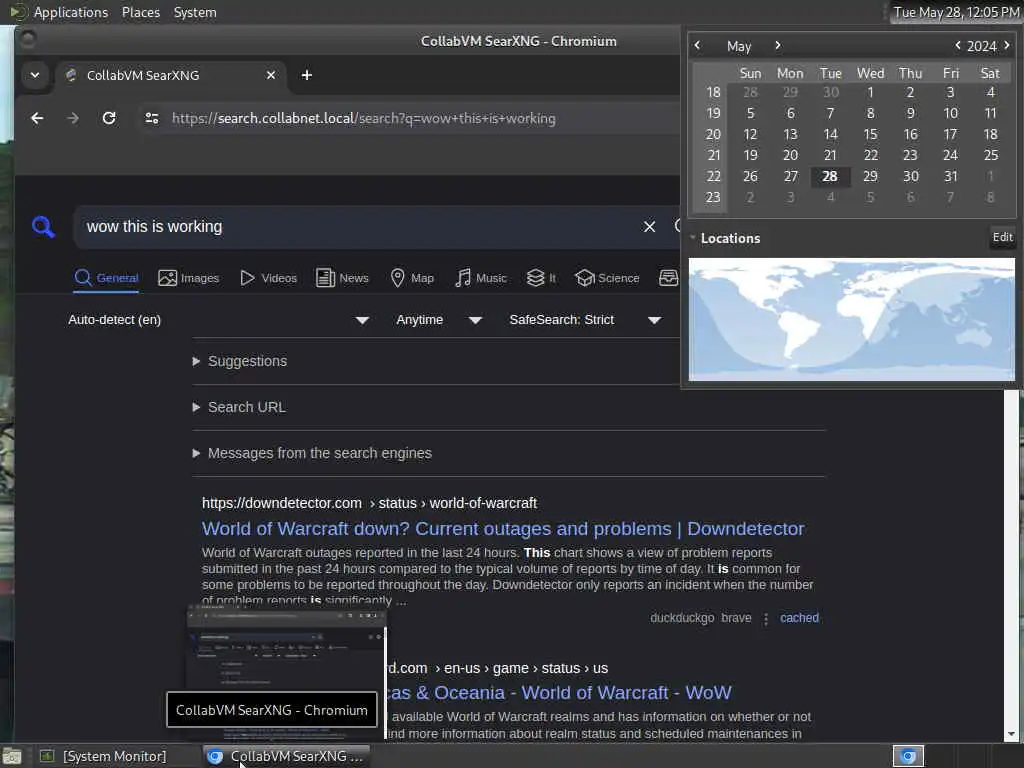
Task: Click the browser address bar URL
Action: click(364, 118)
